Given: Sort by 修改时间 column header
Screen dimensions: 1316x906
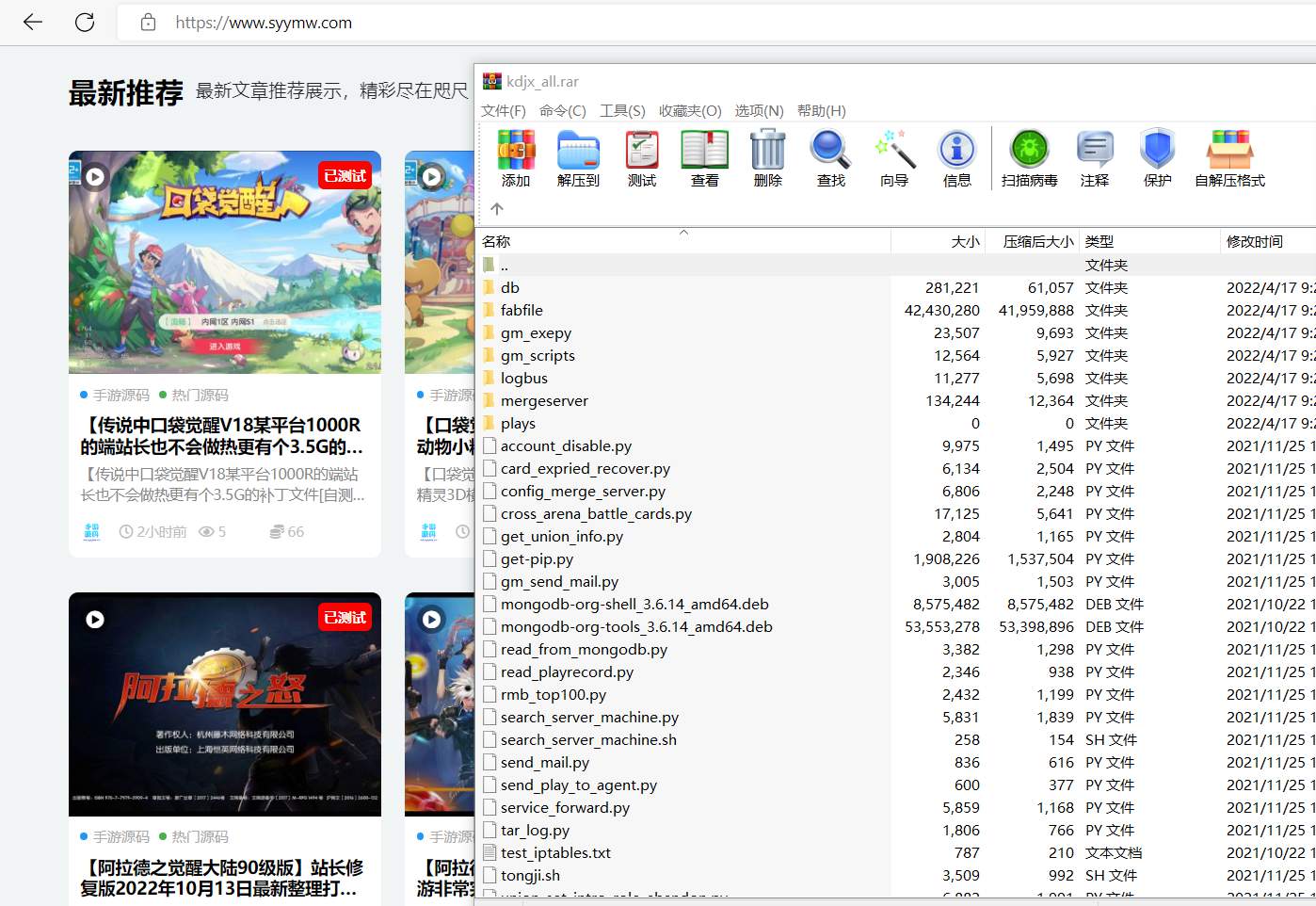Looking at the screenshot, I should tap(1254, 242).
